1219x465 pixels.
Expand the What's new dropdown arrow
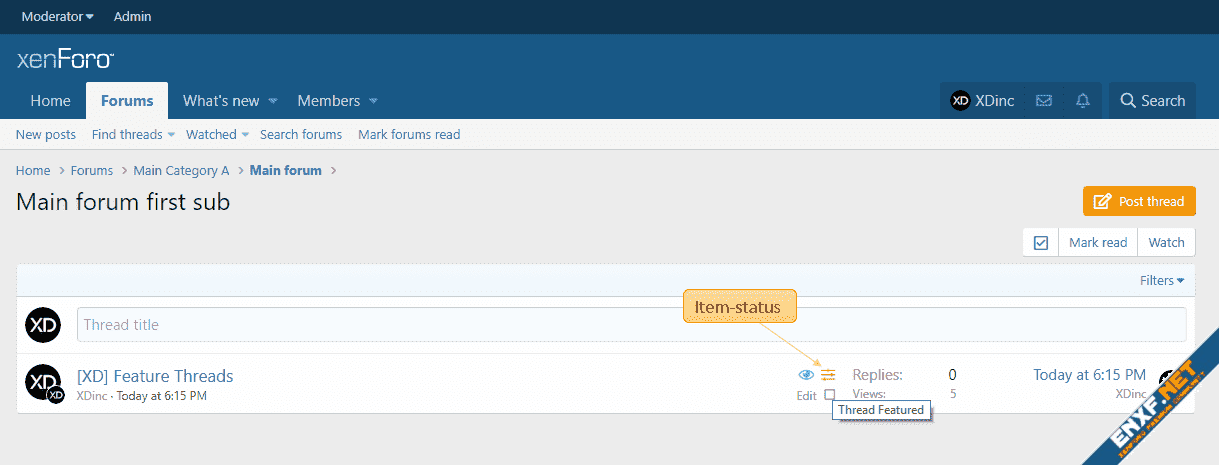click(273, 101)
